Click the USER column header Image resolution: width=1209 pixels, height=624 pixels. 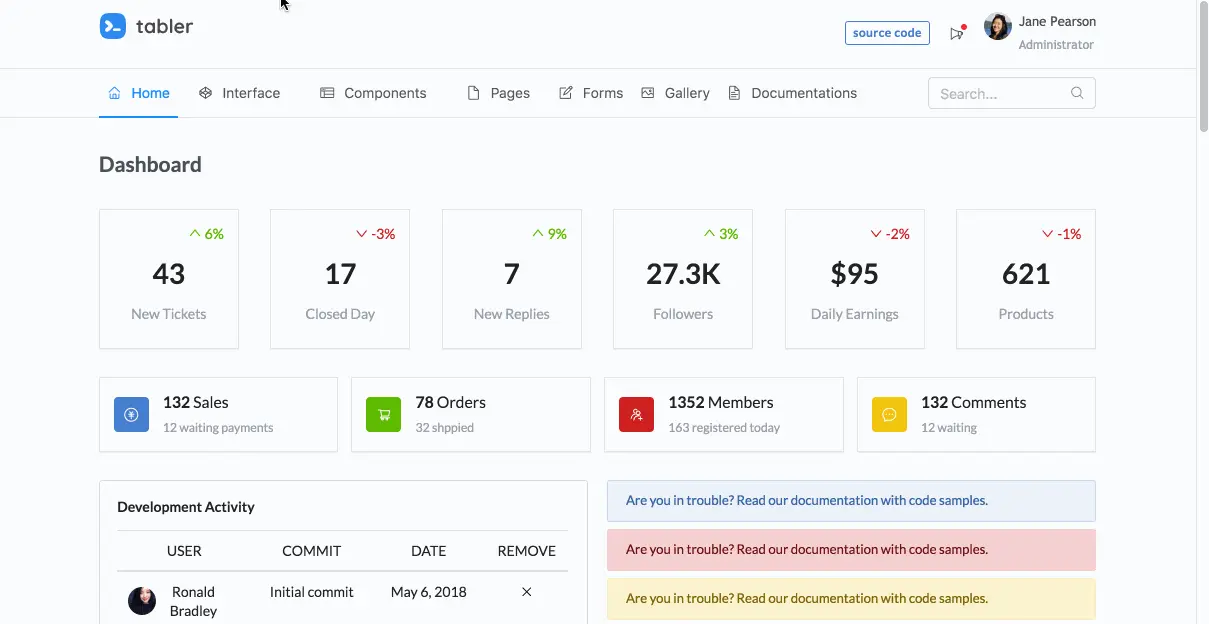184,551
